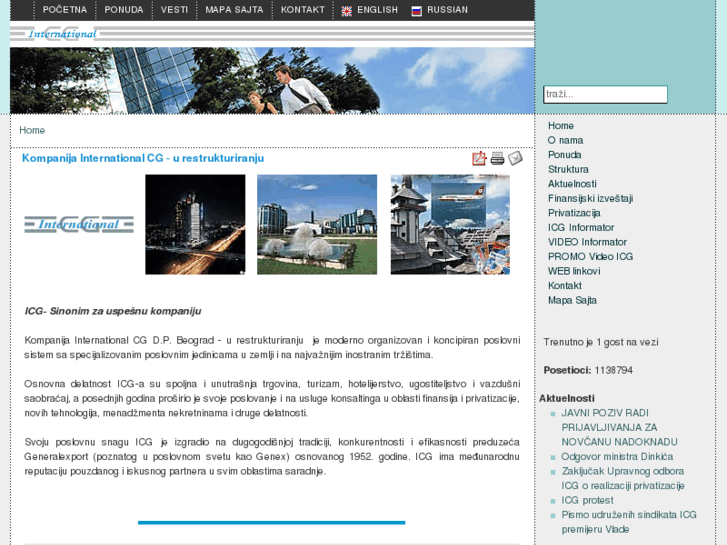This screenshot has height=545, width=727.
Task: Open 'Finansijski izveštaji' sidebar link
Action: coord(590,199)
